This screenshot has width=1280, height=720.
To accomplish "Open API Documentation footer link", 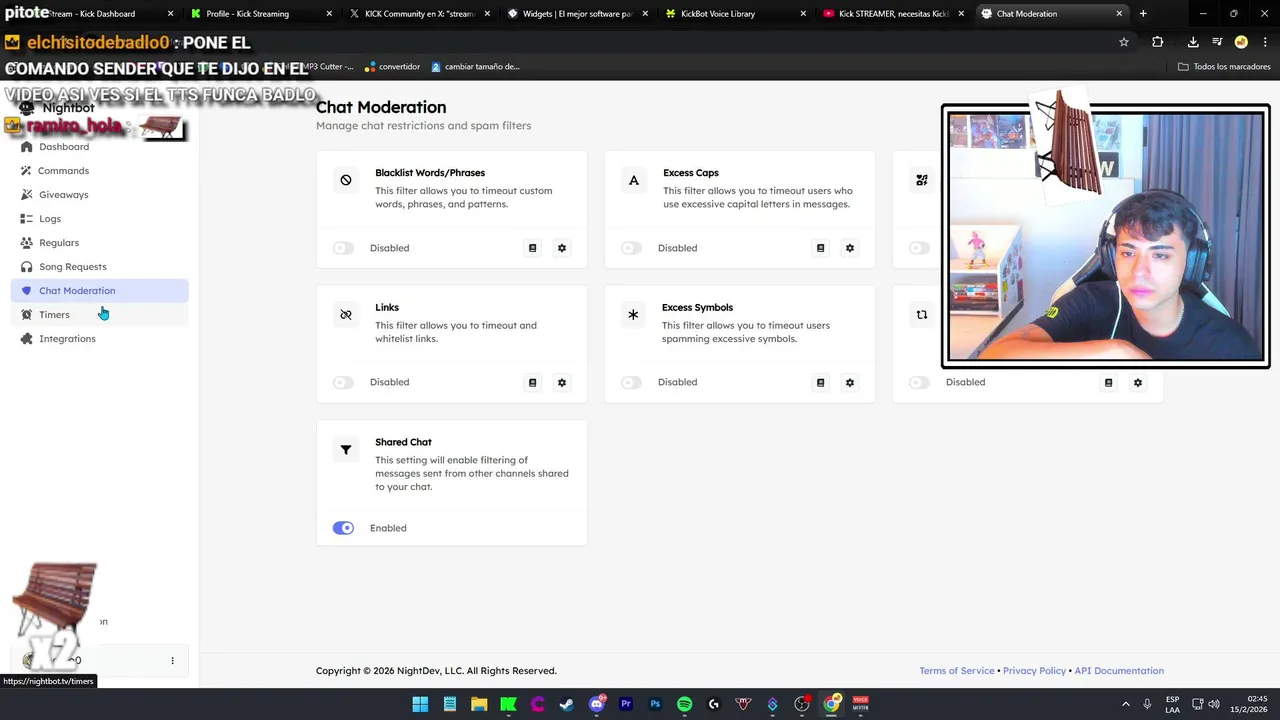I will (1119, 671).
